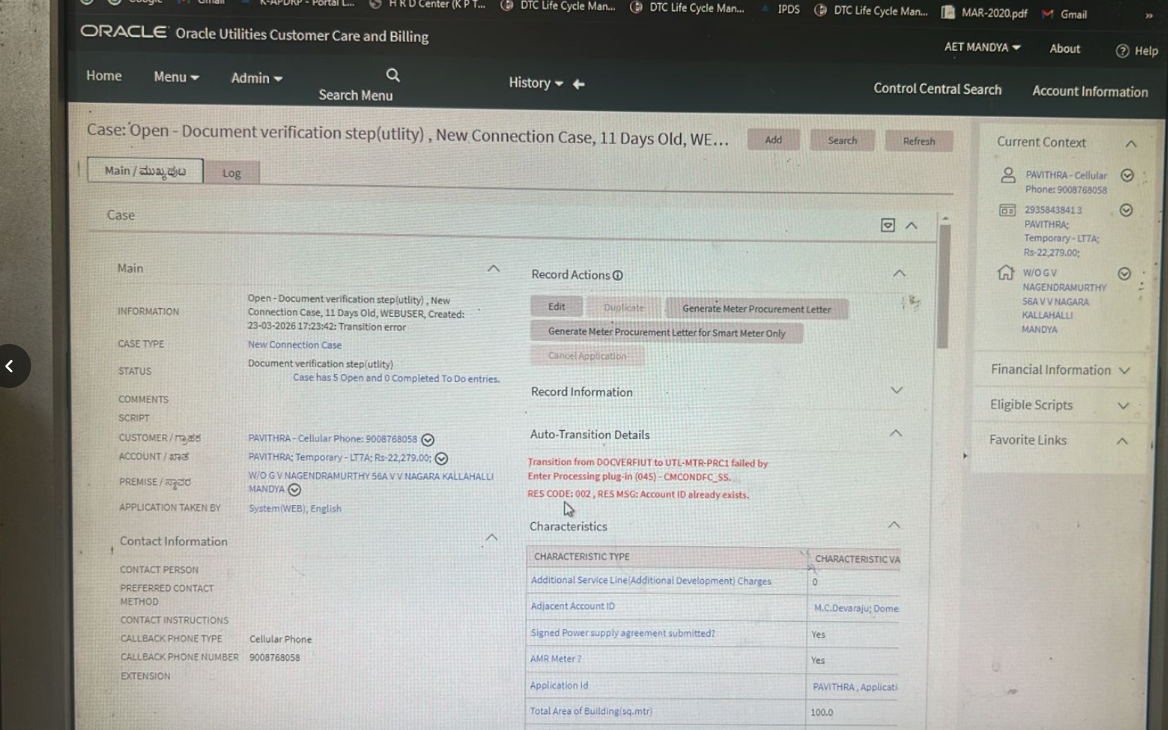
Task: Expand the Eligible Scripts panel
Action: tap(1123, 406)
